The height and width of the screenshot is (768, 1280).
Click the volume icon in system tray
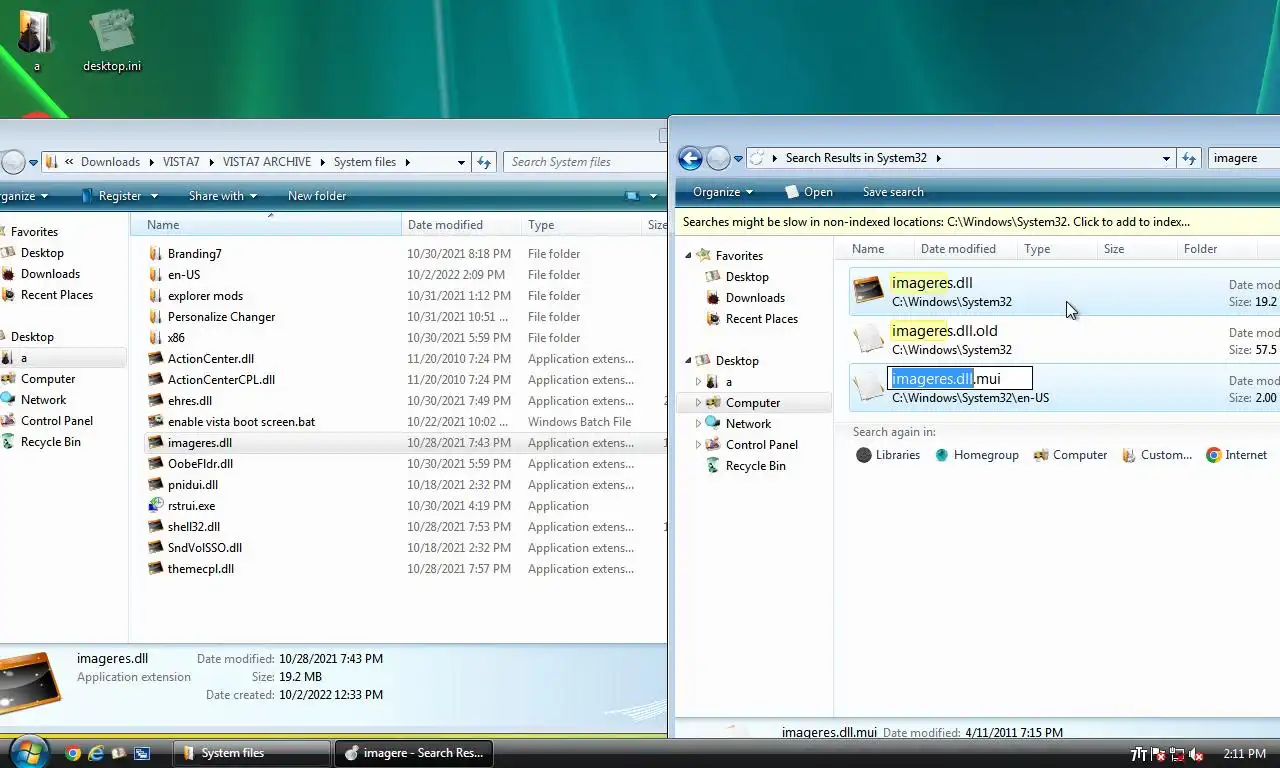point(1196,754)
